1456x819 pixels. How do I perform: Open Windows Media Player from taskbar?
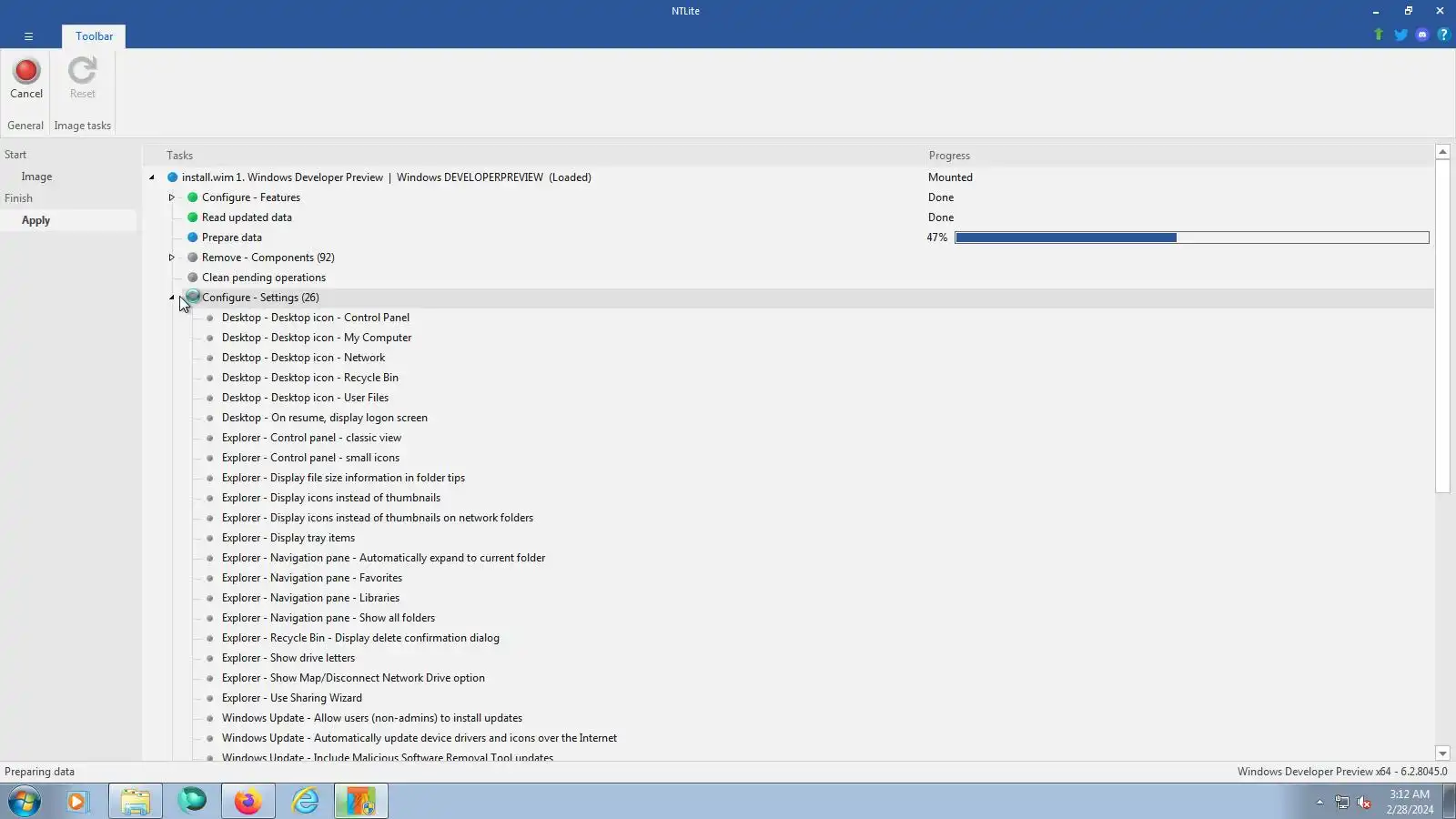[77, 802]
